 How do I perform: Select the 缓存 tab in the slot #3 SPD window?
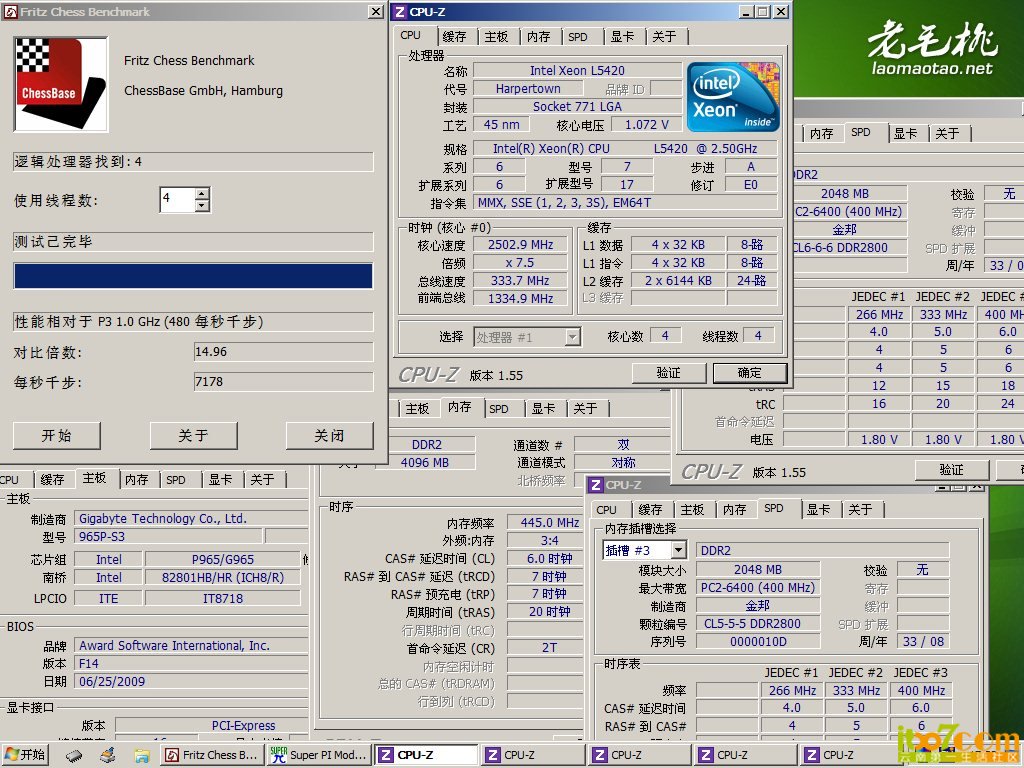650,509
